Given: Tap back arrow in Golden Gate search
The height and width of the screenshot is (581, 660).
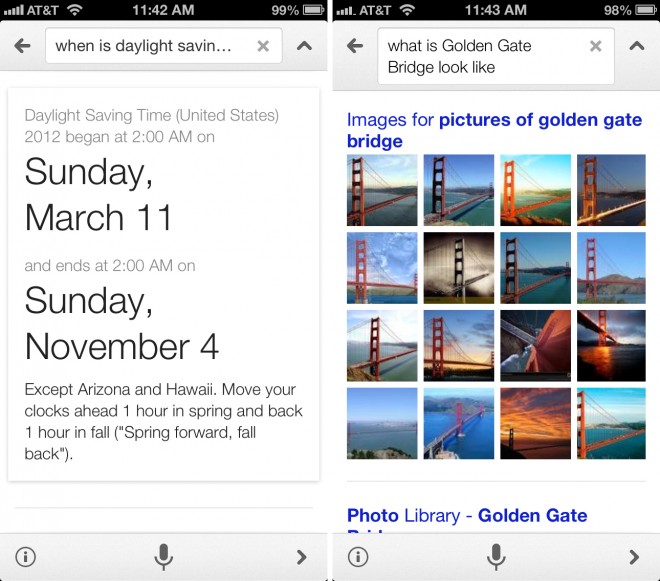Looking at the screenshot, I should click(x=355, y=45).
